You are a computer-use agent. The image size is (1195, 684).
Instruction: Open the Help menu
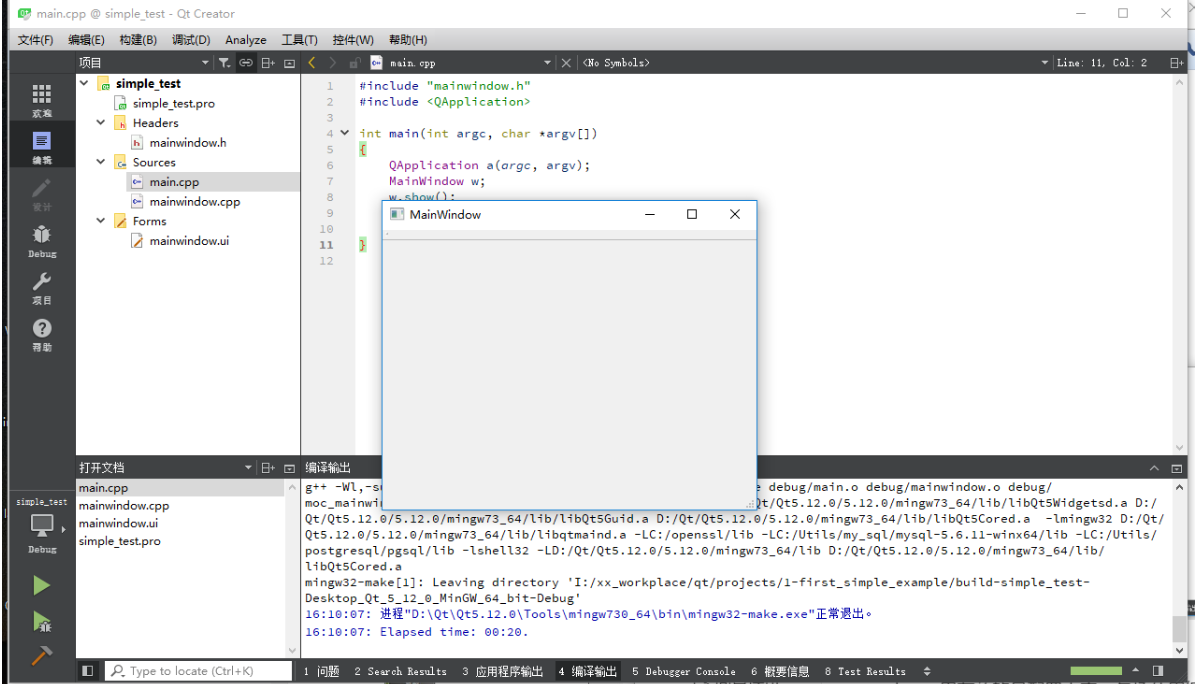coord(408,40)
